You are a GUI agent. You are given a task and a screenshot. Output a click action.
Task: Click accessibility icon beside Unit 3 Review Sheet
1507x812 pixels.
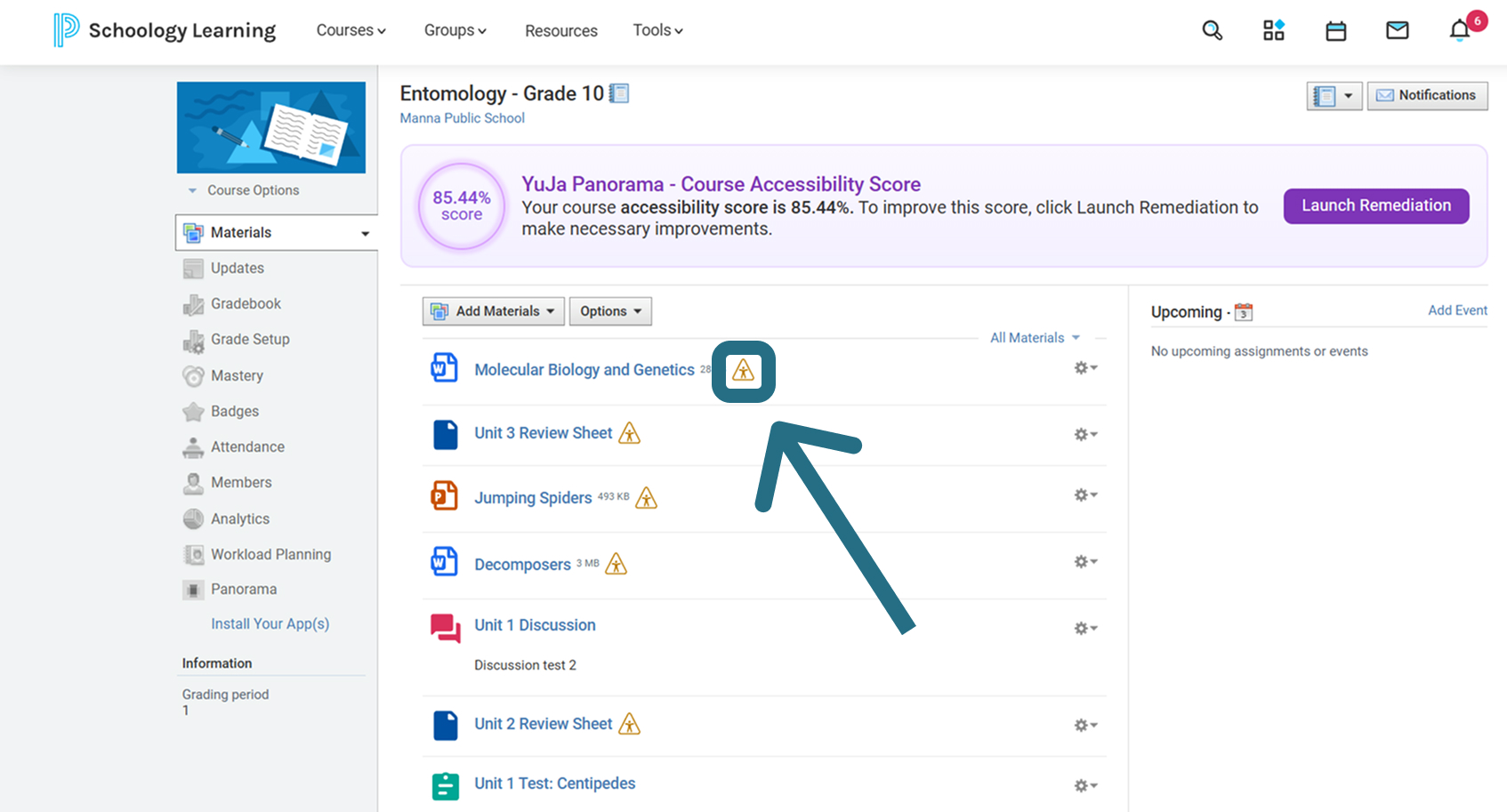click(x=630, y=433)
